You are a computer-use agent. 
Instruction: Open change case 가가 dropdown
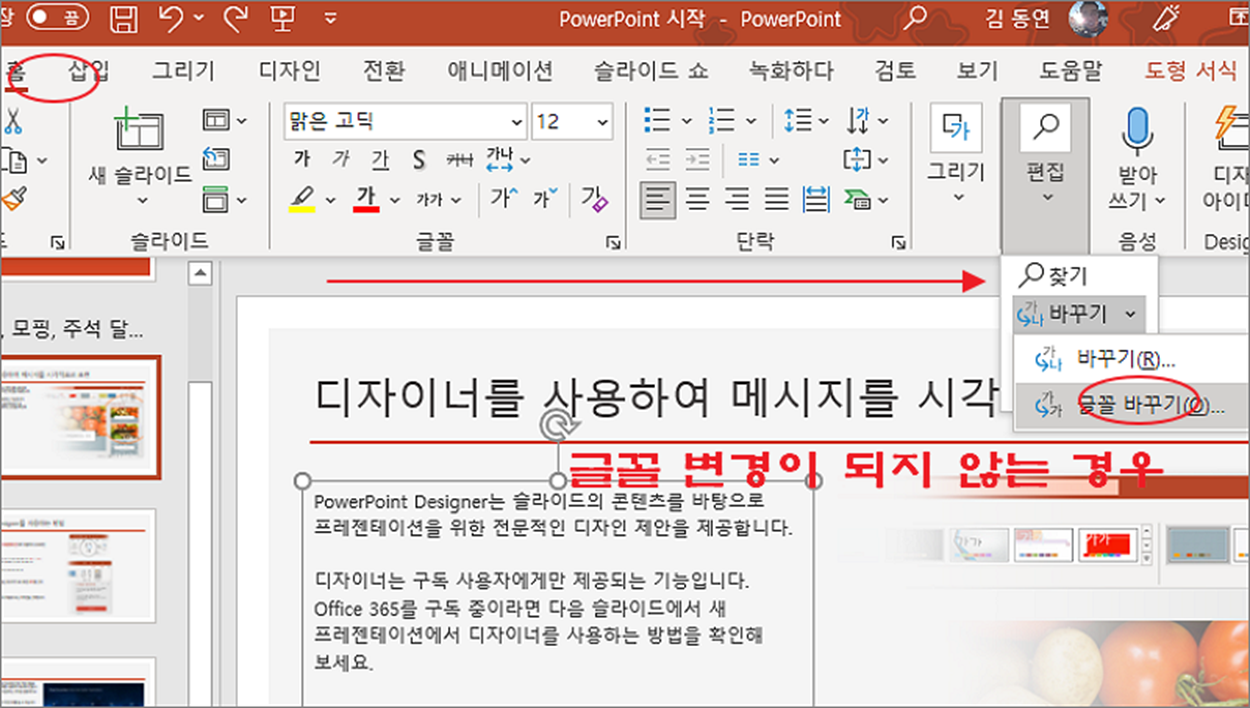tap(438, 199)
